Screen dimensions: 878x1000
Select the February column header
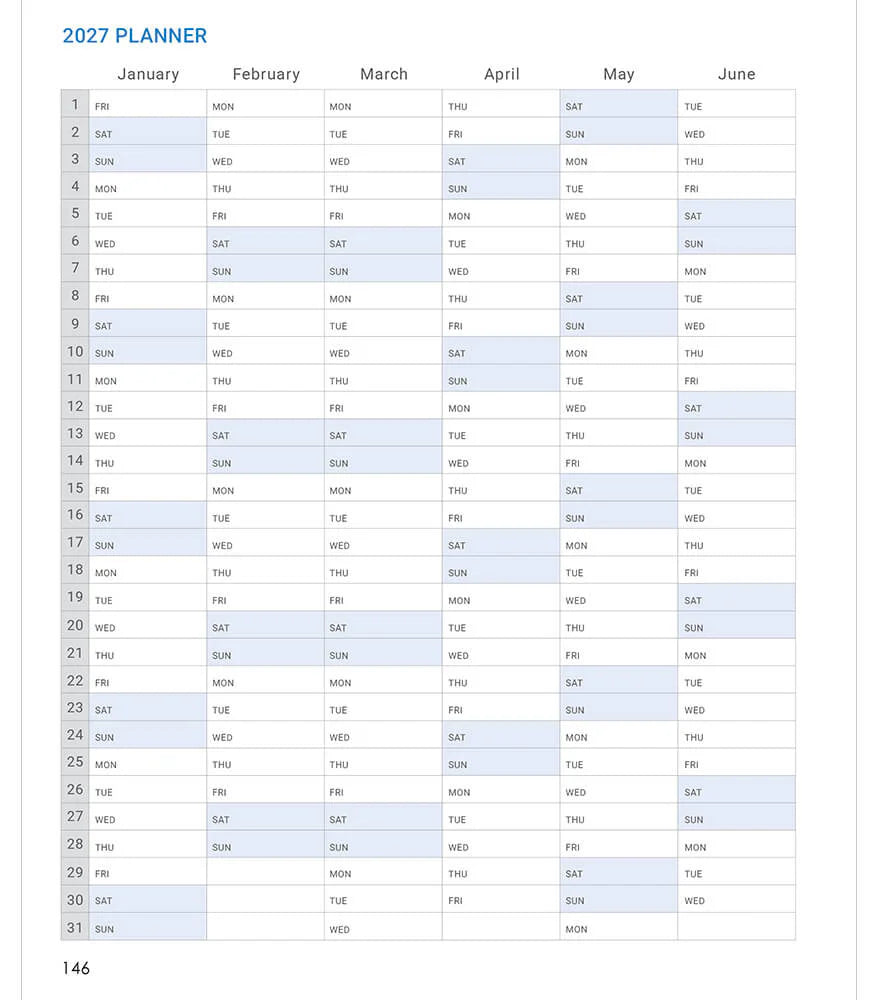266,74
